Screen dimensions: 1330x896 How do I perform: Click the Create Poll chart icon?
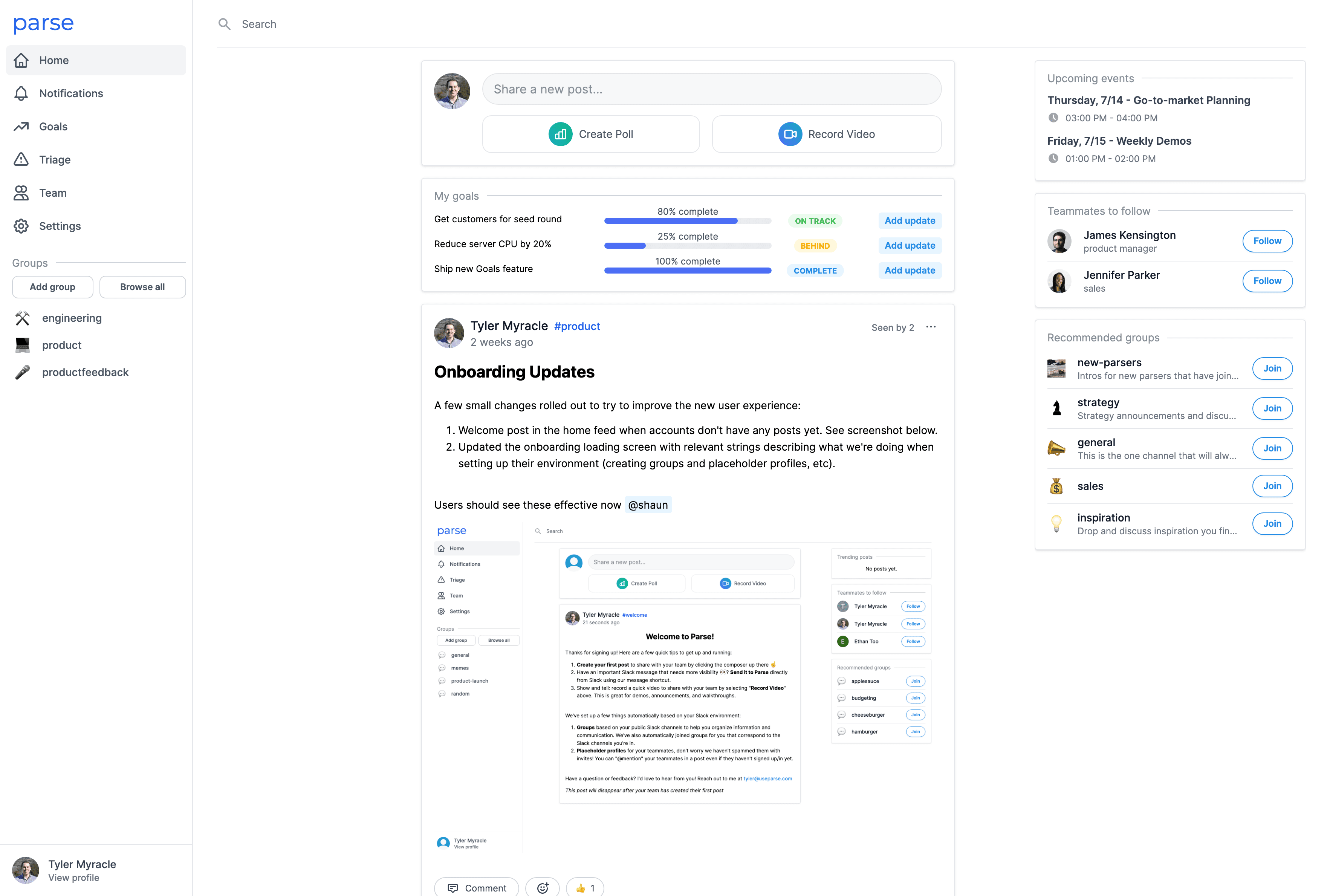(x=560, y=134)
